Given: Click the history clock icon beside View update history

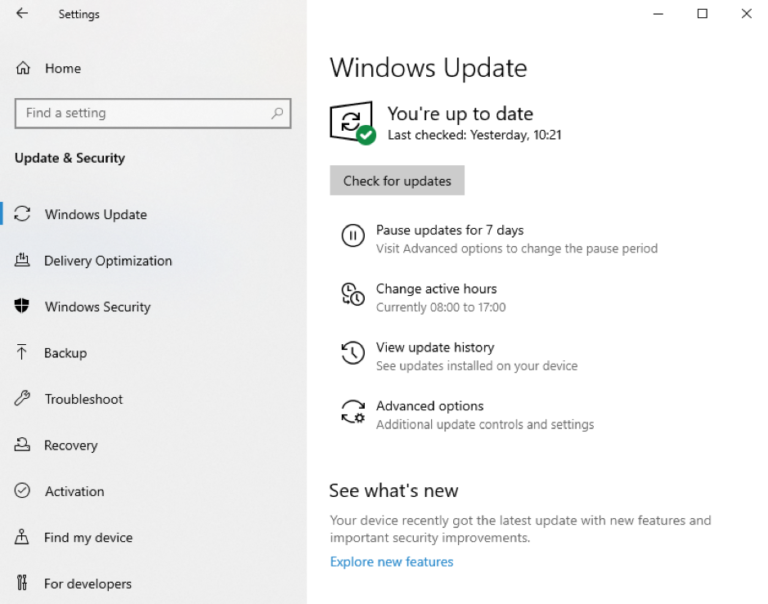Looking at the screenshot, I should tap(353, 353).
